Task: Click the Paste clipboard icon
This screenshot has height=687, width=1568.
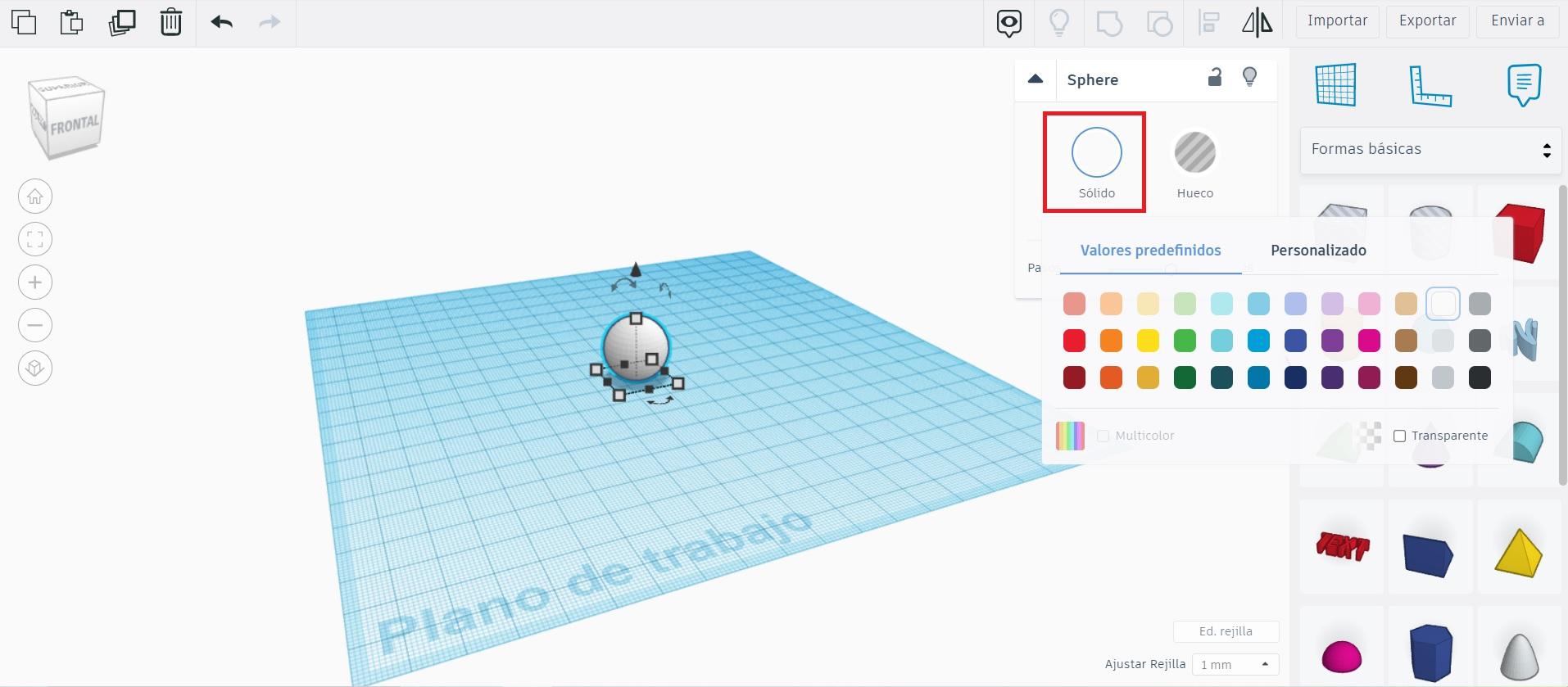Action: [72, 22]
